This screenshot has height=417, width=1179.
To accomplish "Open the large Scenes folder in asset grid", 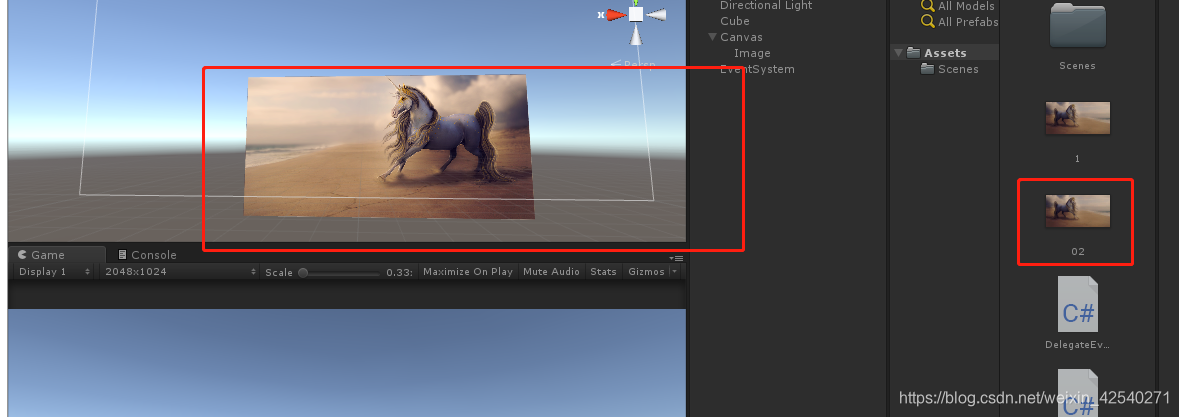I will 1077,27.
